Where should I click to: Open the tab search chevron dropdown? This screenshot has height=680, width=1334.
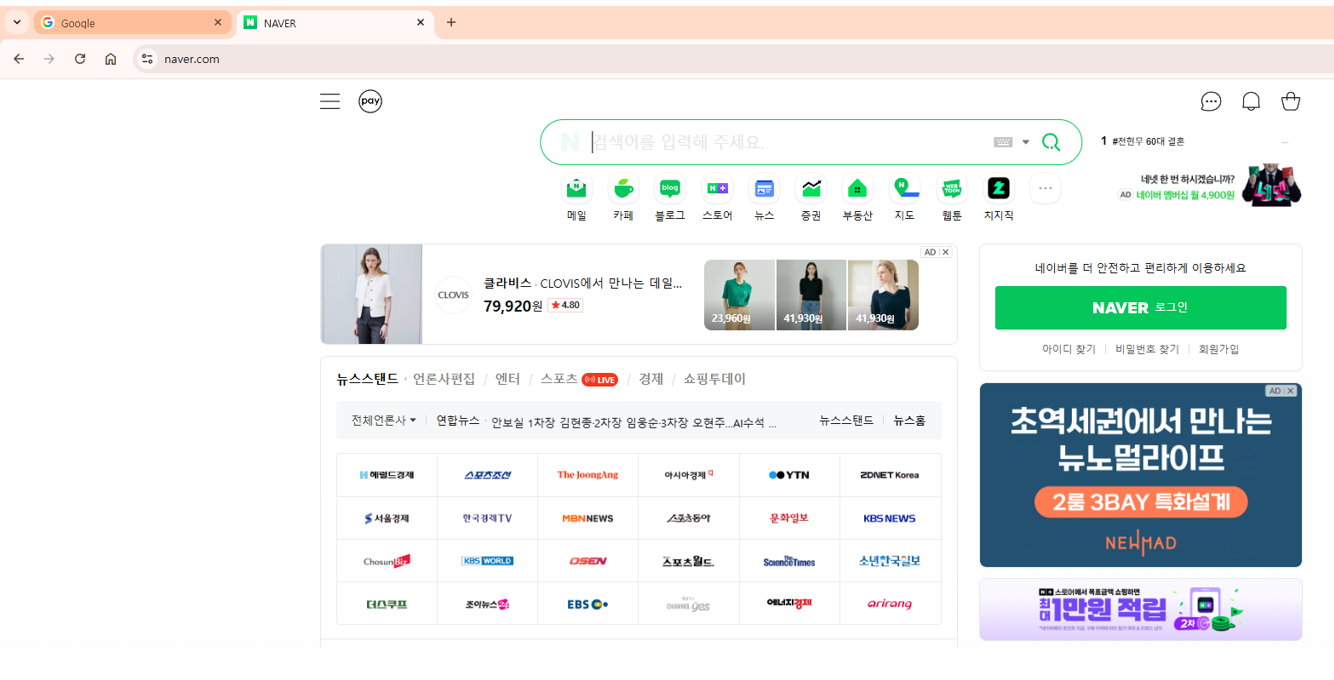click(x=17, y=22)
